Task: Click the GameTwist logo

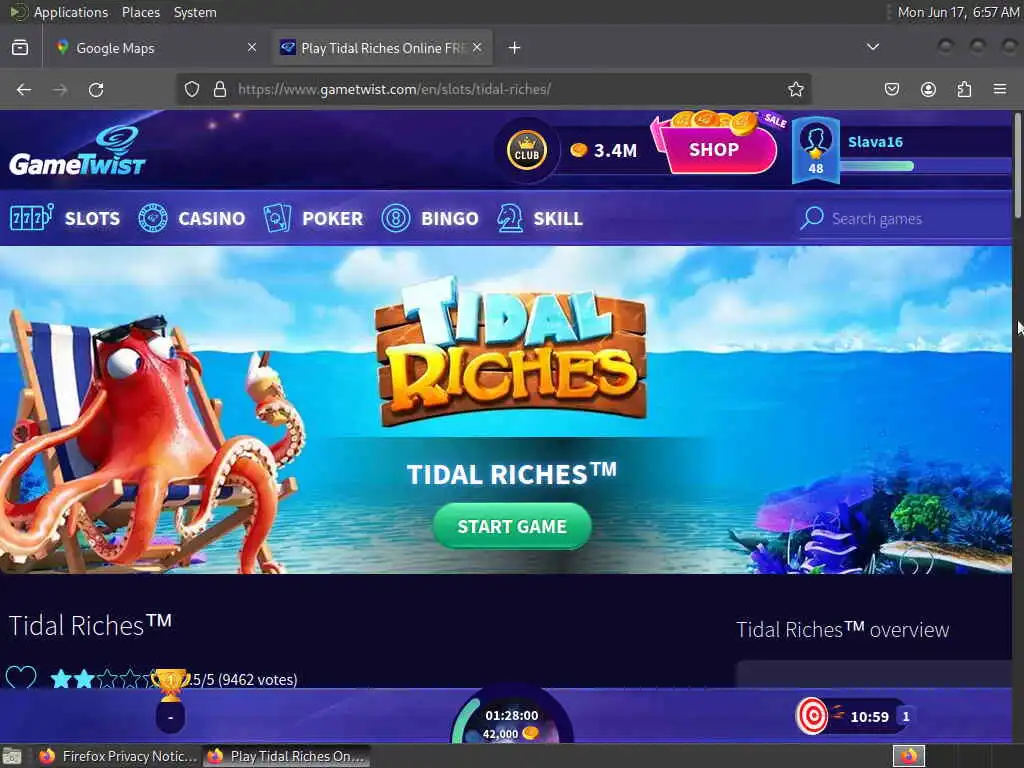Action: (77, 152)
